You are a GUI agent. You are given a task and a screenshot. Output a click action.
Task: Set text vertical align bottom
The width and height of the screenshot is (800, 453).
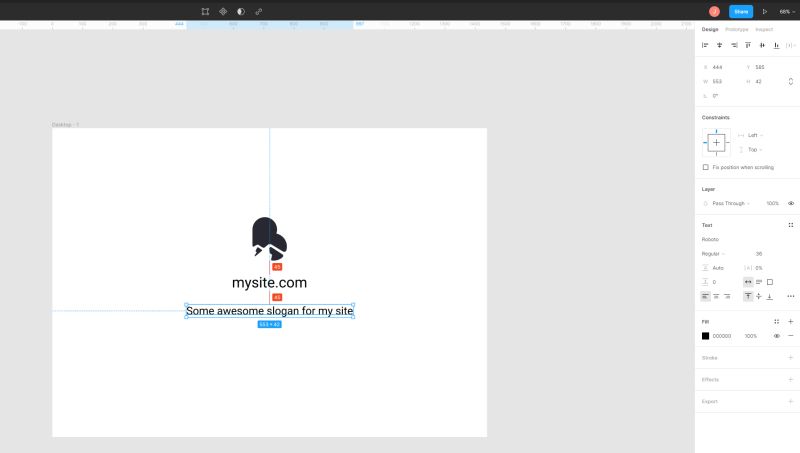pos(769,296)
